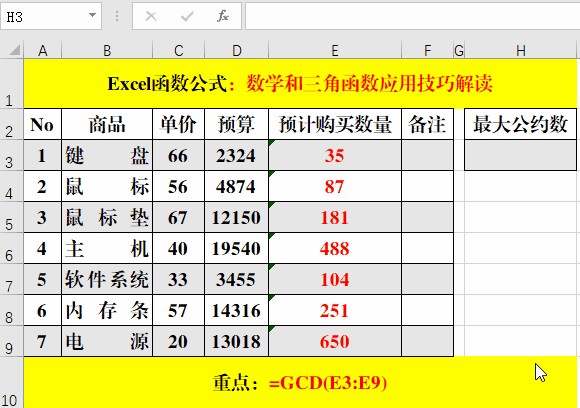Select column H header
Screen dimensions: 580x408
[x=520, y=50]
